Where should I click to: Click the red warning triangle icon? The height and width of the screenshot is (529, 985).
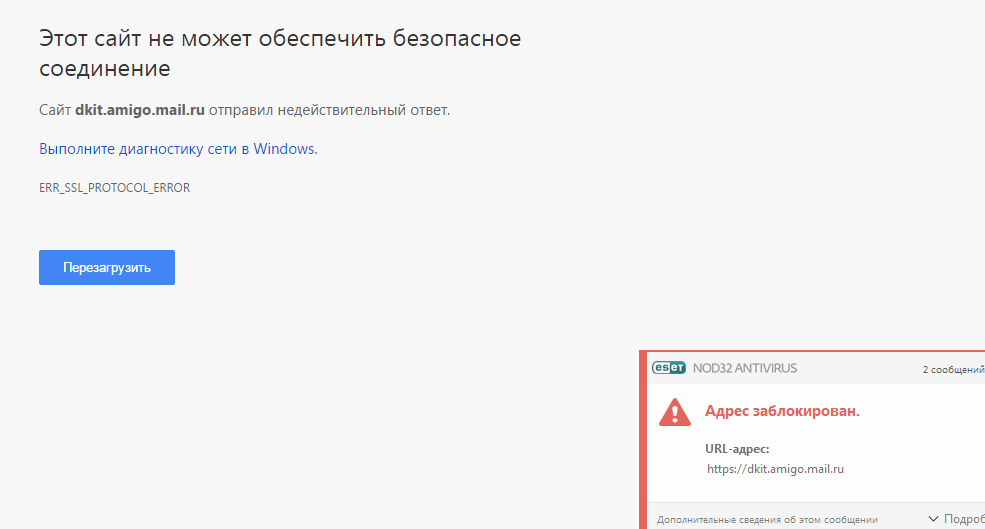[x=675, y=412]
